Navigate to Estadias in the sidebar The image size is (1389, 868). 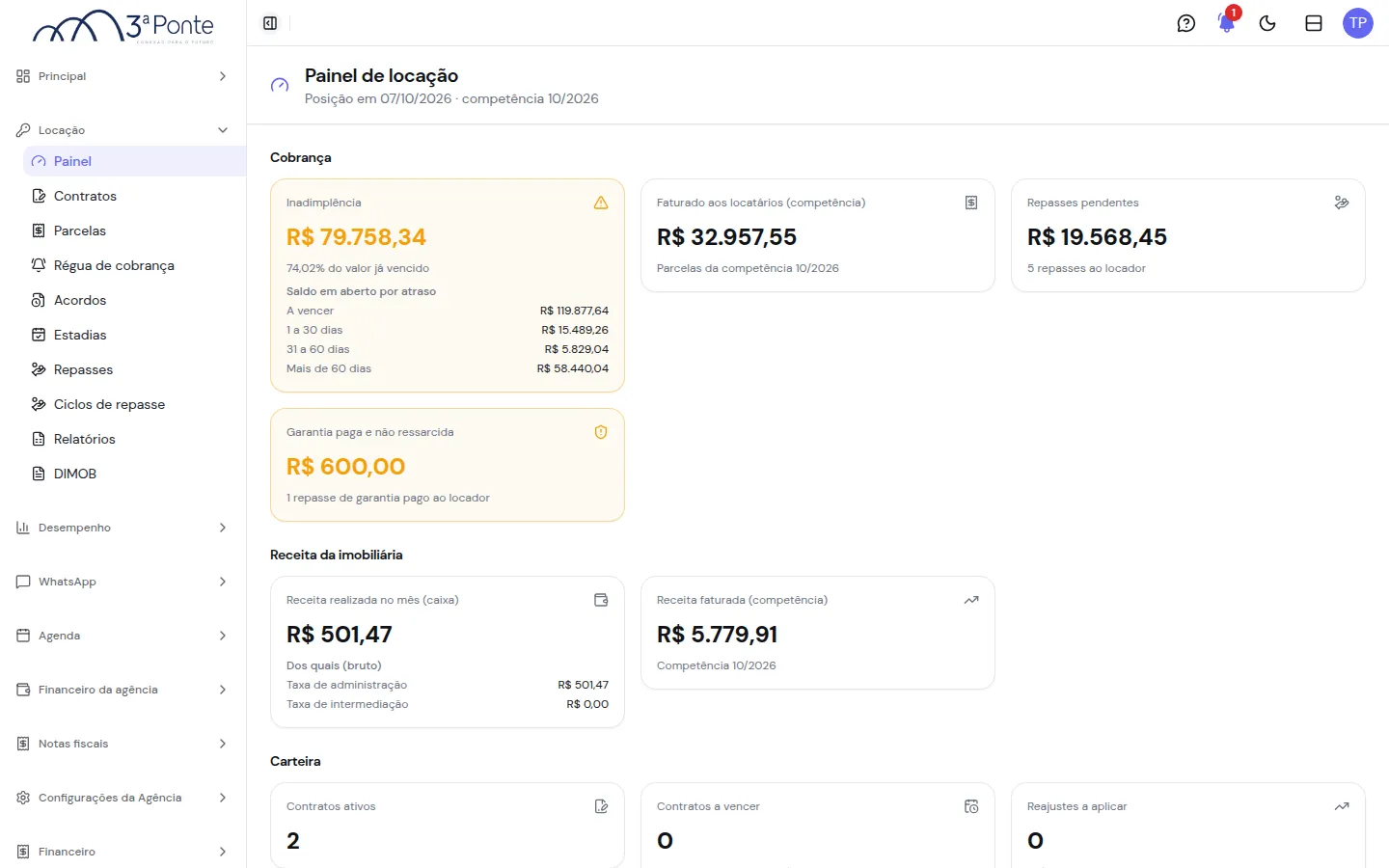coord(134,335)
